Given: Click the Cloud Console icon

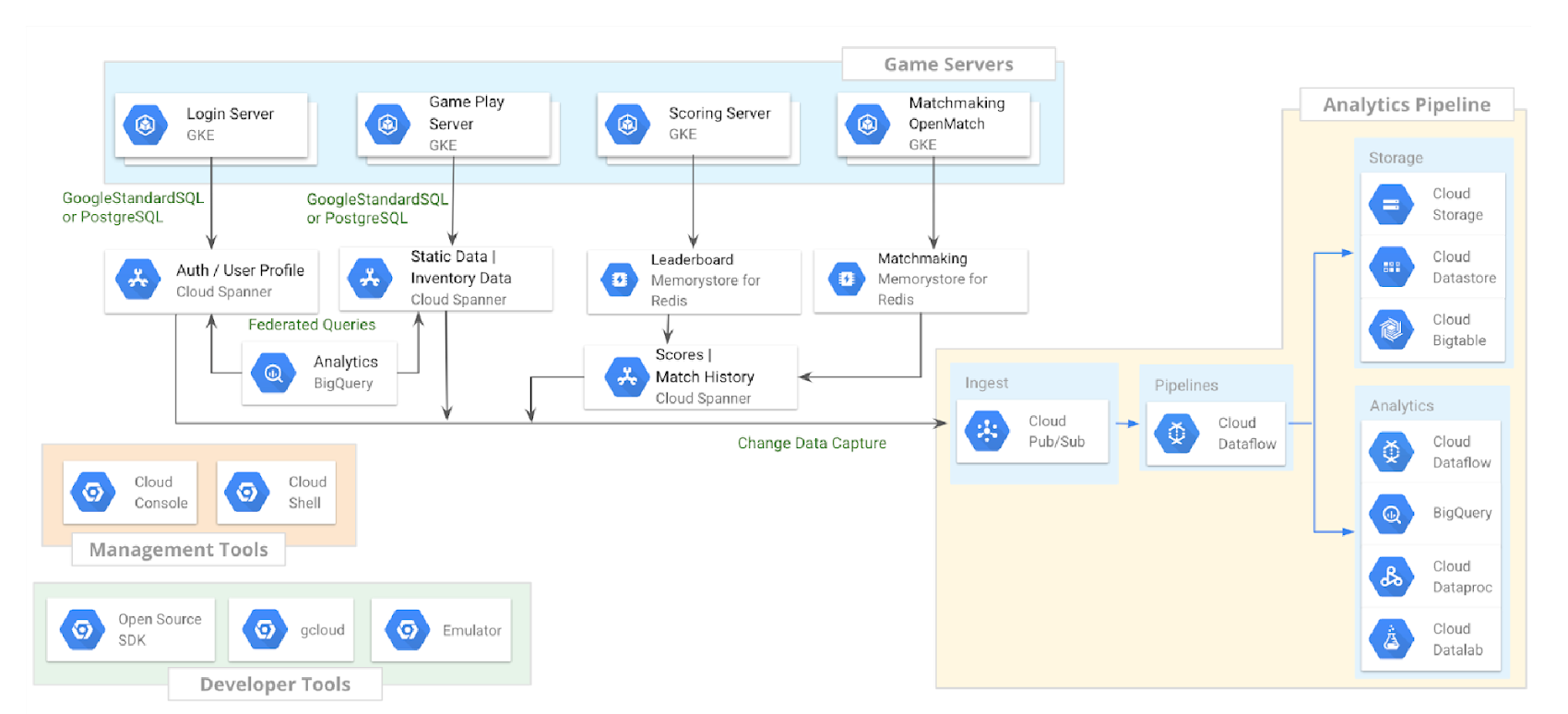Looking at the screenshot, I should [x=93, y=493].
